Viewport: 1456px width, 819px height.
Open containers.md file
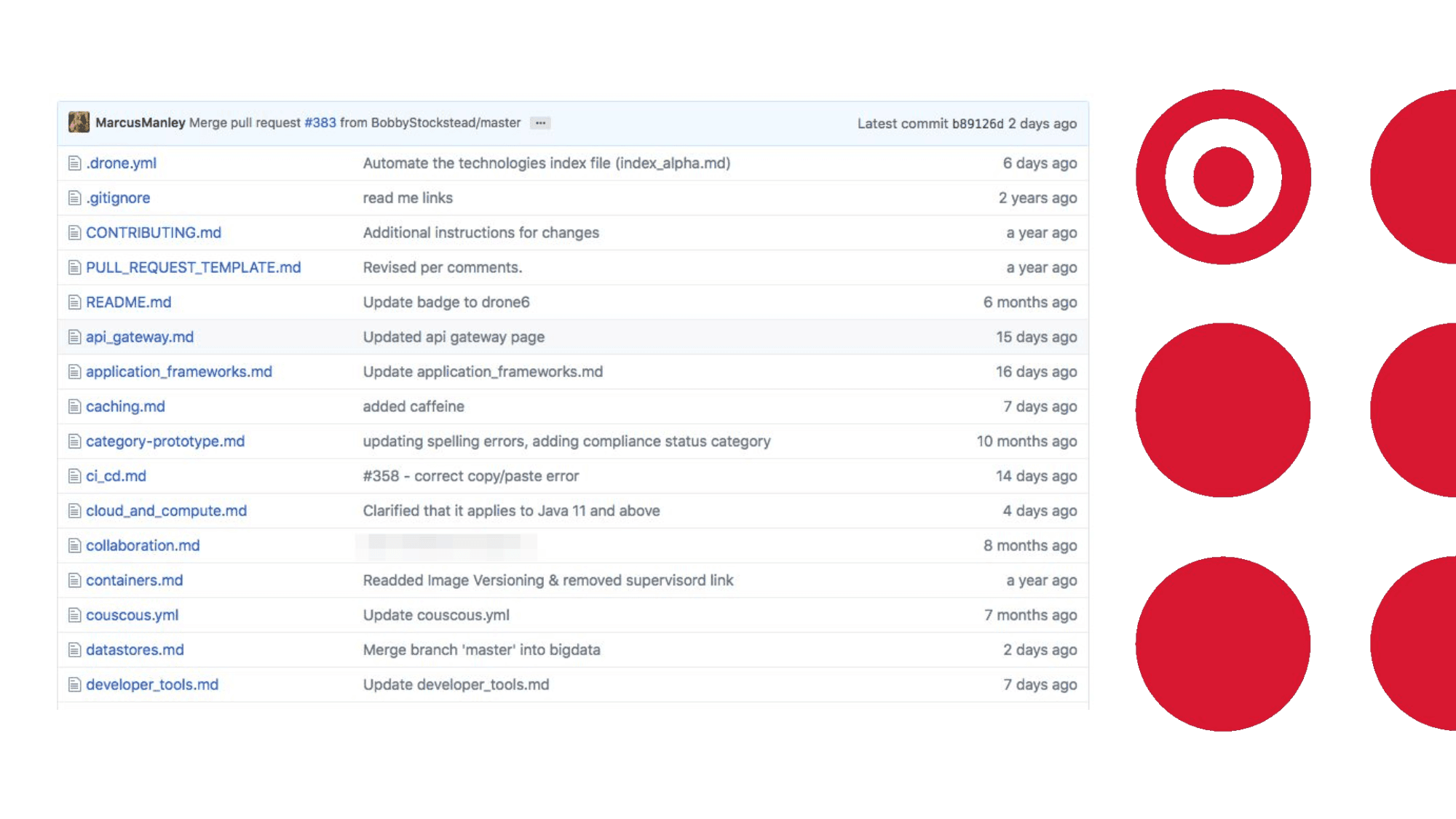point(135,580)
